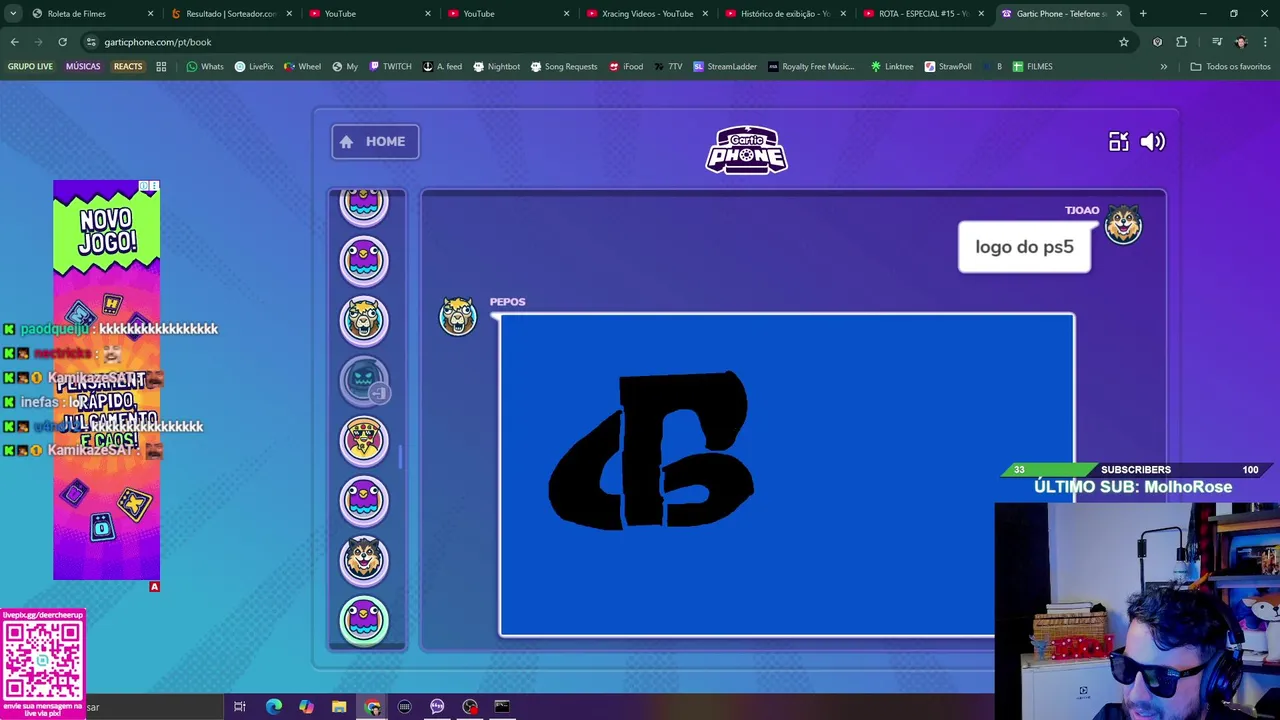Open a new browser tab
This screenshot has width=1280, height=720.
click(x=1143, y=14)
